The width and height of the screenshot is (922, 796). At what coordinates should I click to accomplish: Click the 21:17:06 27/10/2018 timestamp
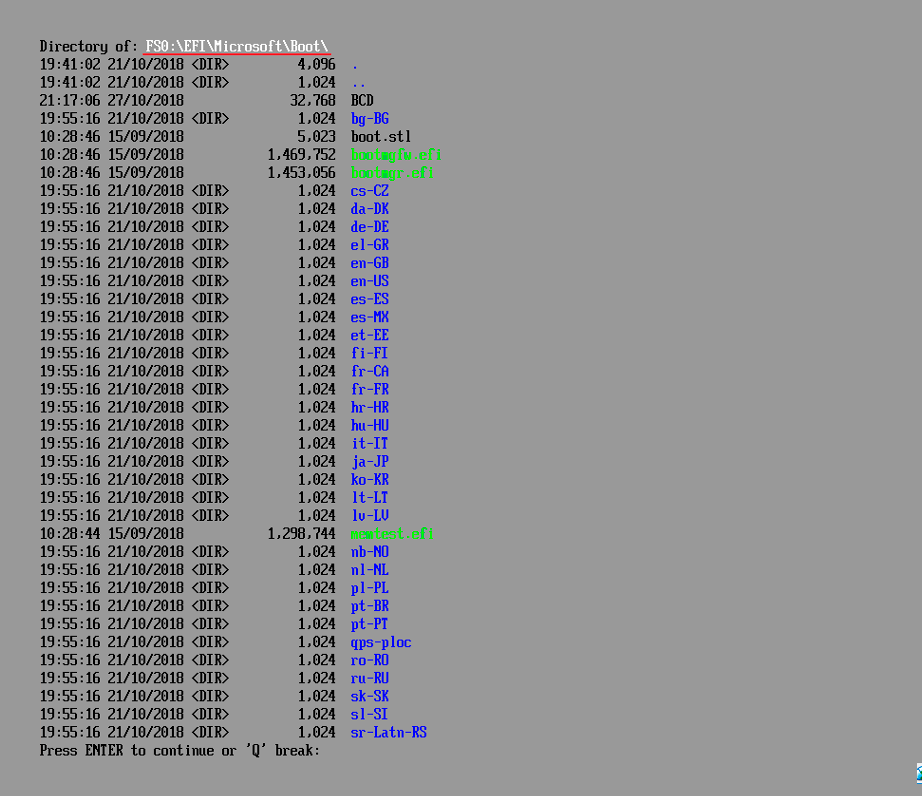pyautogui.click(x=112, y=101)
